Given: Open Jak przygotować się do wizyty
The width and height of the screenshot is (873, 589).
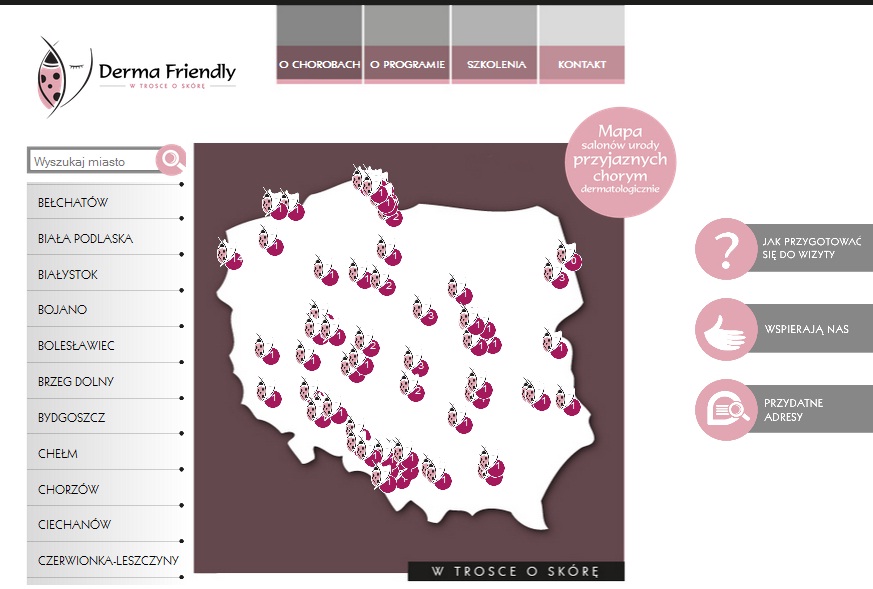Looking at the screenshot, I should 811,248.
